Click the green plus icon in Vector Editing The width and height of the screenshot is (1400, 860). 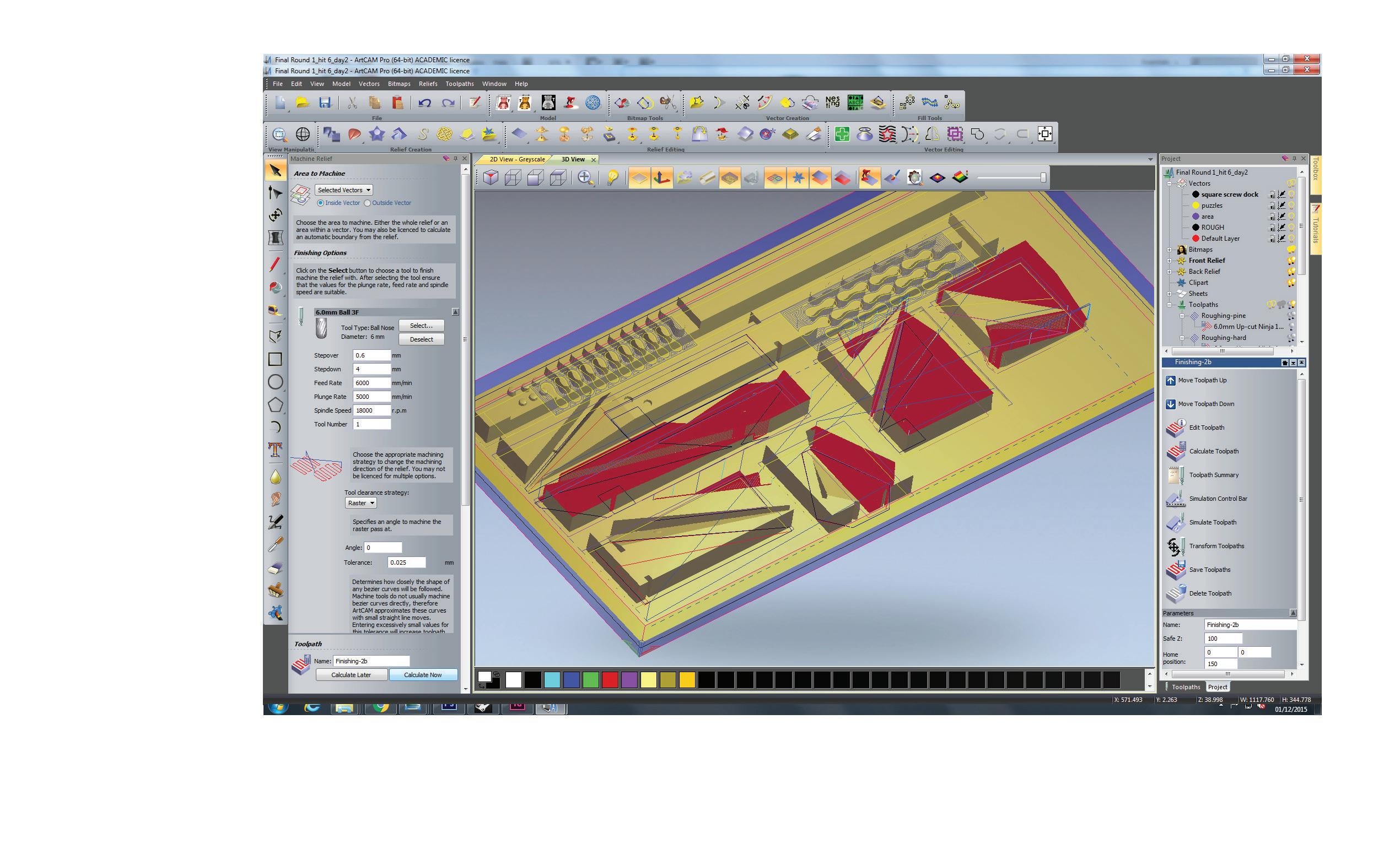pyautogui.click(x=842, y=134)
